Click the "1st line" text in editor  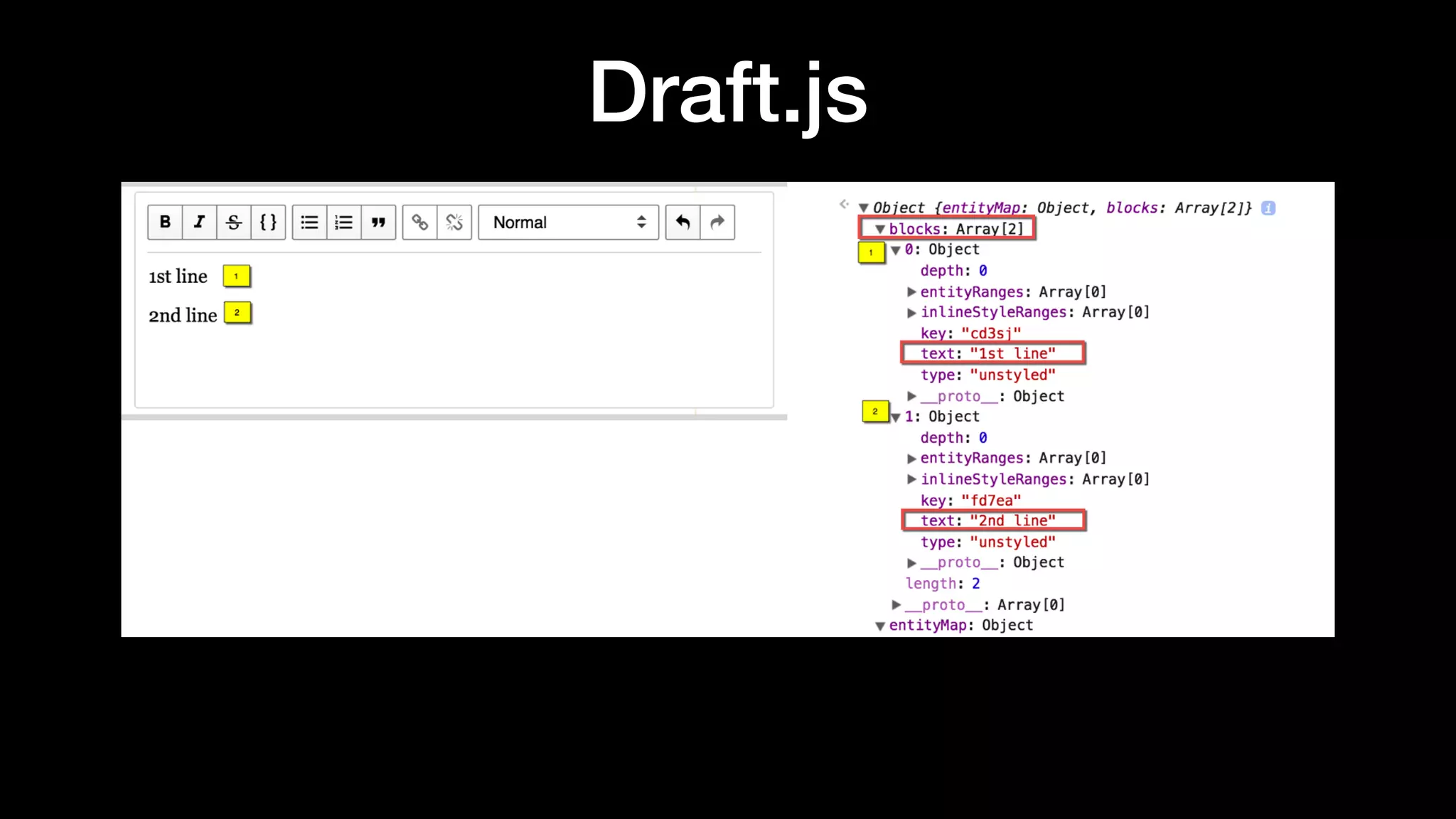click(x=178, y=277)
